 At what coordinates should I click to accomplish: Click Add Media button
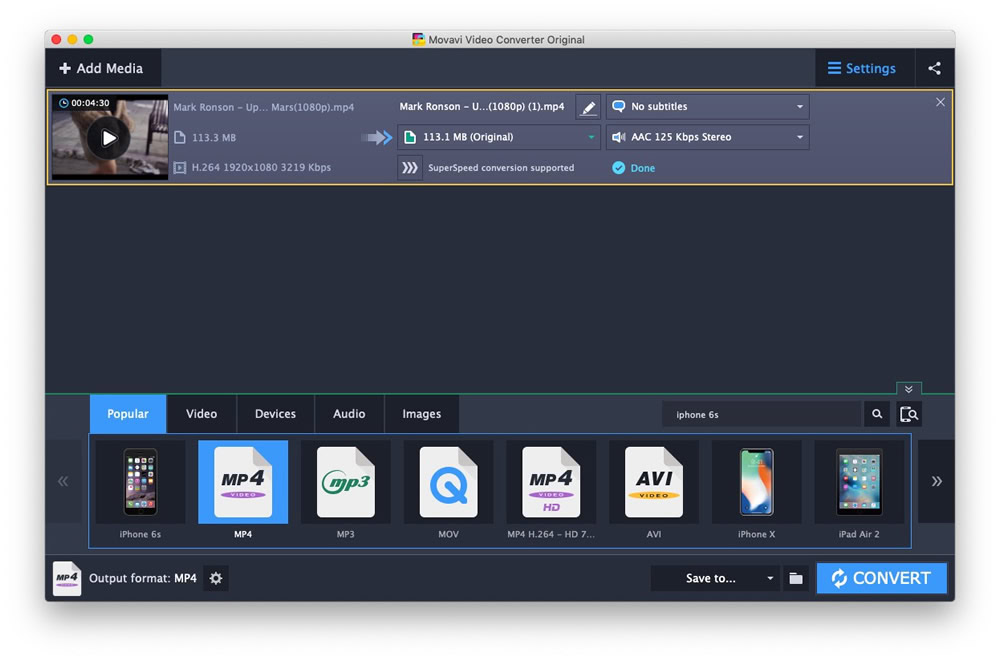click(102, 68)
